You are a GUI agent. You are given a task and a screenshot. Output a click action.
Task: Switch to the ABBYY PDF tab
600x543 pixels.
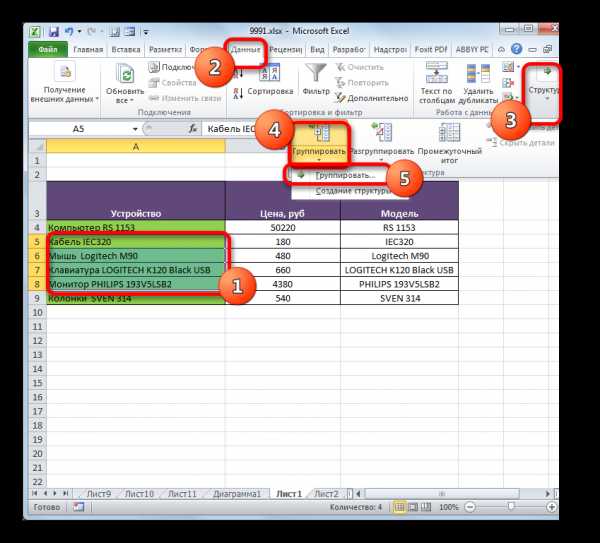coord(472,49)
